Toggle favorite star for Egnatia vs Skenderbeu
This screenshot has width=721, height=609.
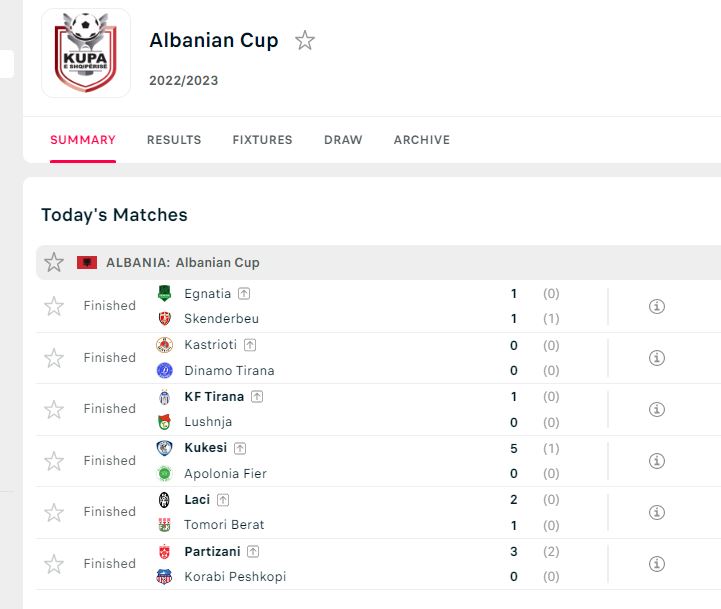tap(54, 306)
